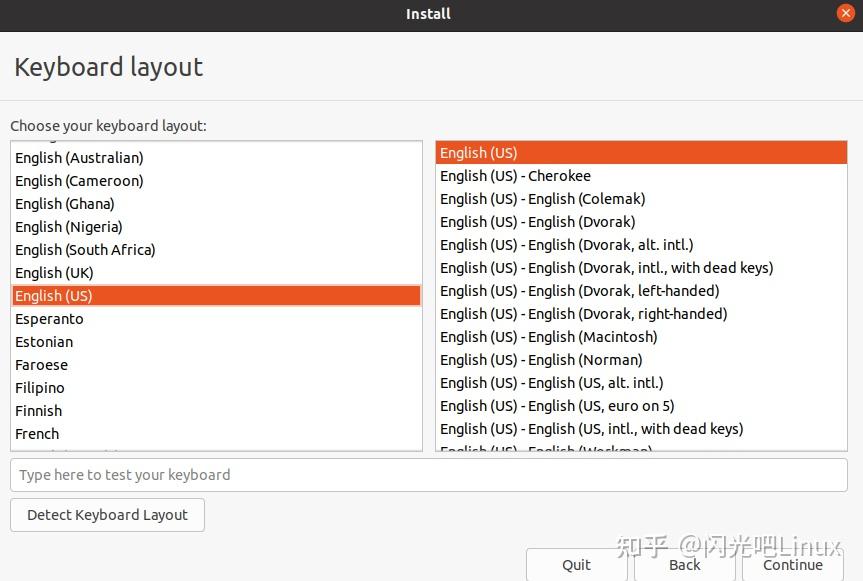Click the Quit button
This screenshot has width=863, height=581.
pos(576,565)
